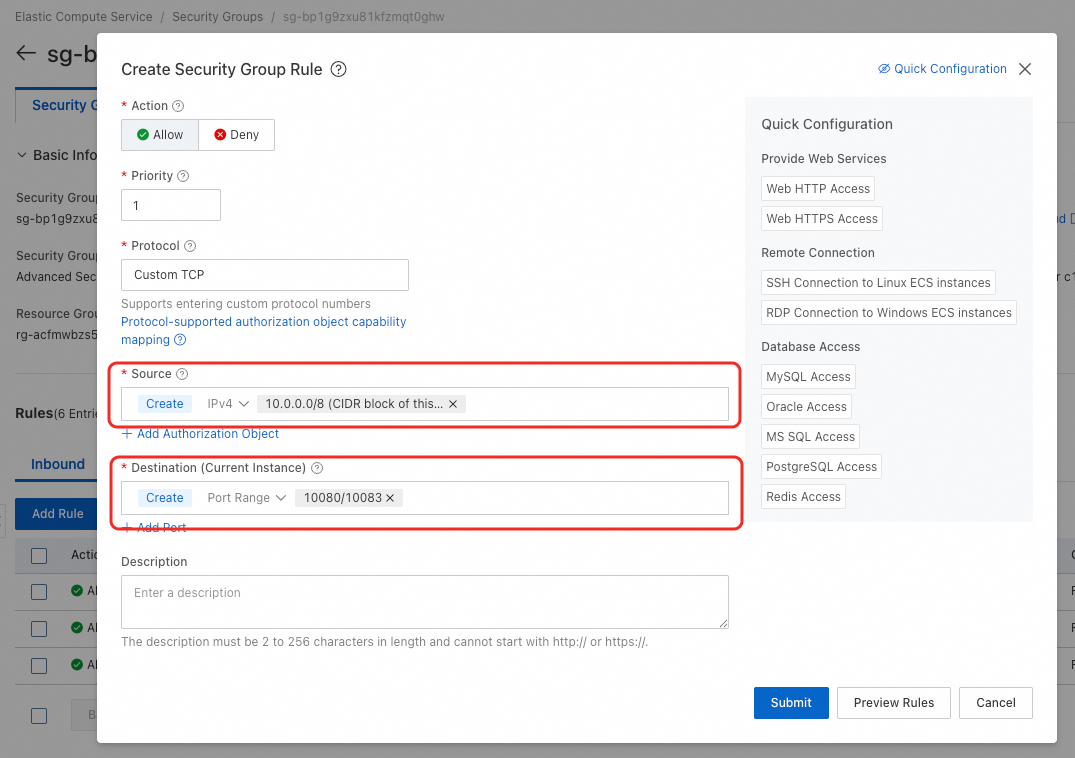Go to Elastic Compute Service breadcrumb
Image resolution: width=1075 pixels, height=758 pixels.
pos(84,16)
